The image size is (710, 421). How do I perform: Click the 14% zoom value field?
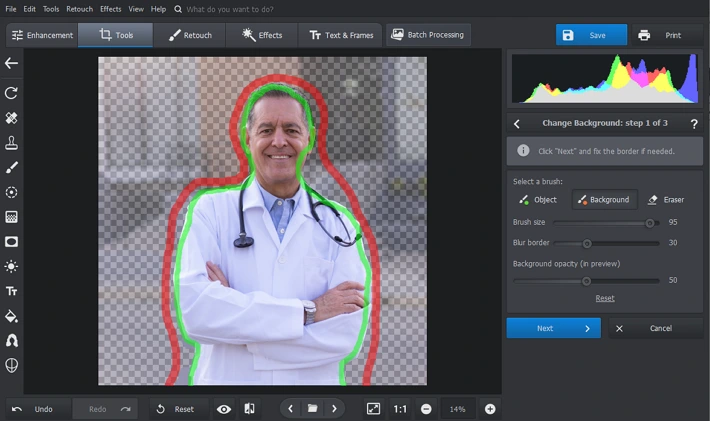point(457,409)
